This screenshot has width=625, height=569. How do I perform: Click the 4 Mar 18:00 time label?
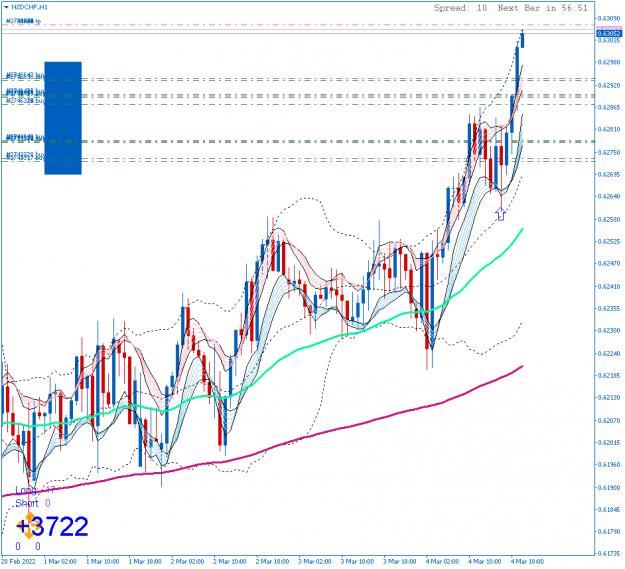click(x=527, y=562)
